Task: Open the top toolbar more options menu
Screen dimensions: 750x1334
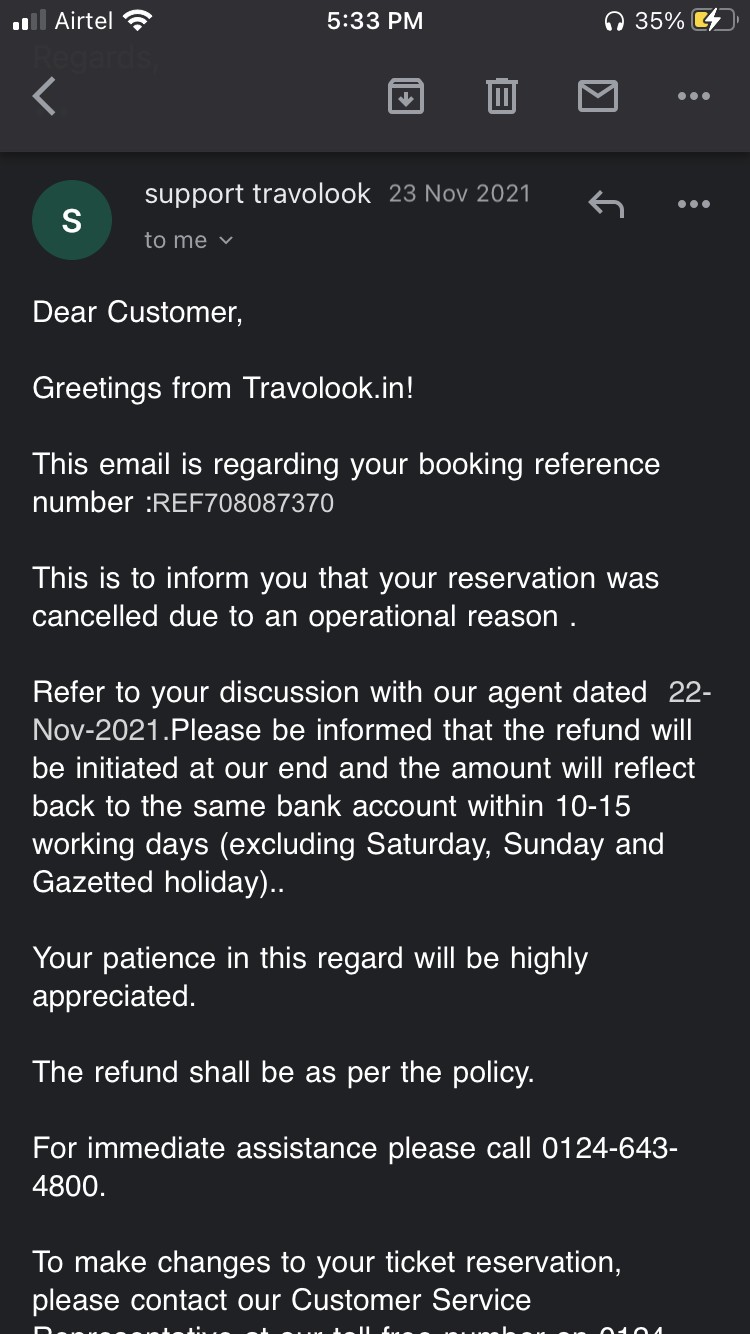Action: 693,97
